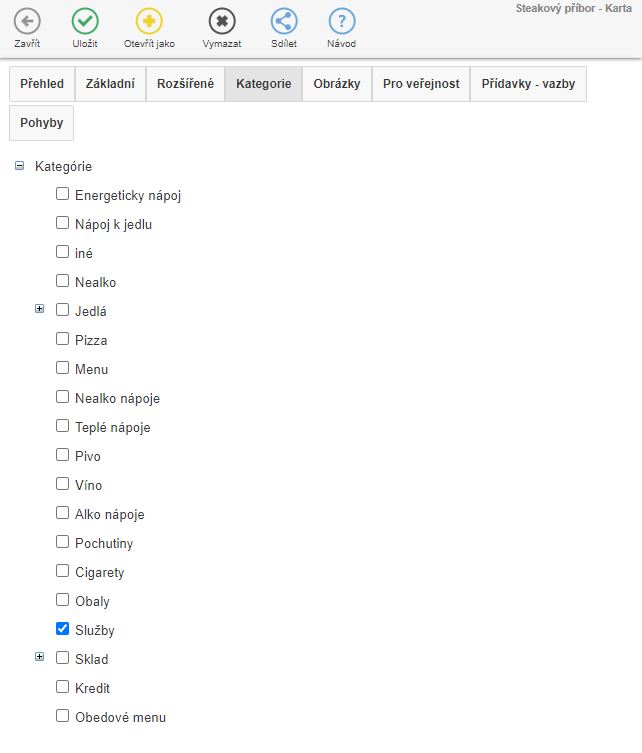The image size is (642, 753).
Task: Click the Cigarety category label
Action: click(x=99, y=572)
